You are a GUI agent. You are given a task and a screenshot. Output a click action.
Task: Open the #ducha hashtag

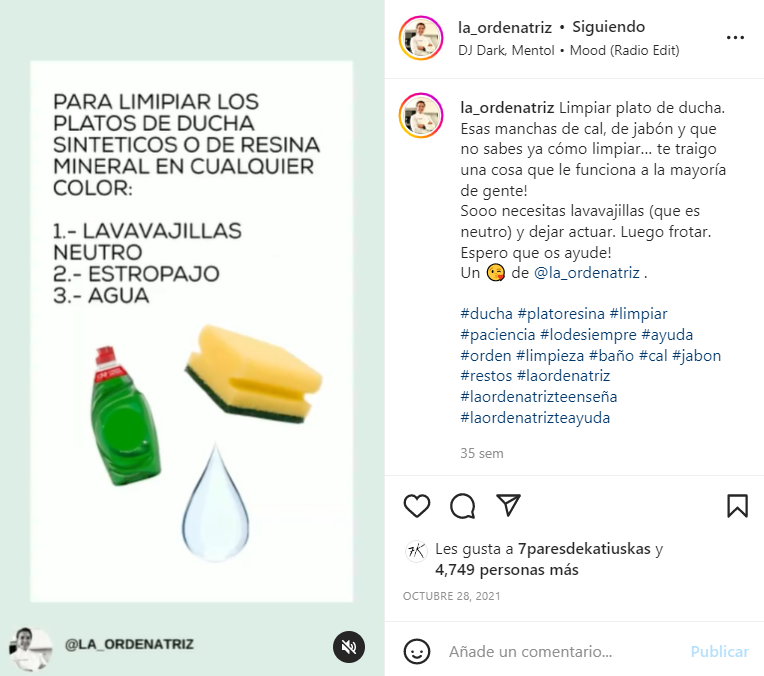[486, 313]
